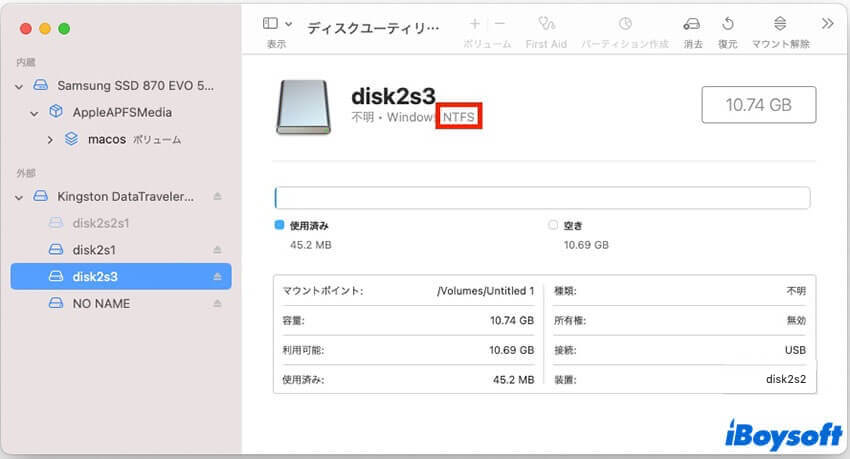Erase the disk using 消去 icon
This screenshot has height=459, width=850.
tap(692, 23)
